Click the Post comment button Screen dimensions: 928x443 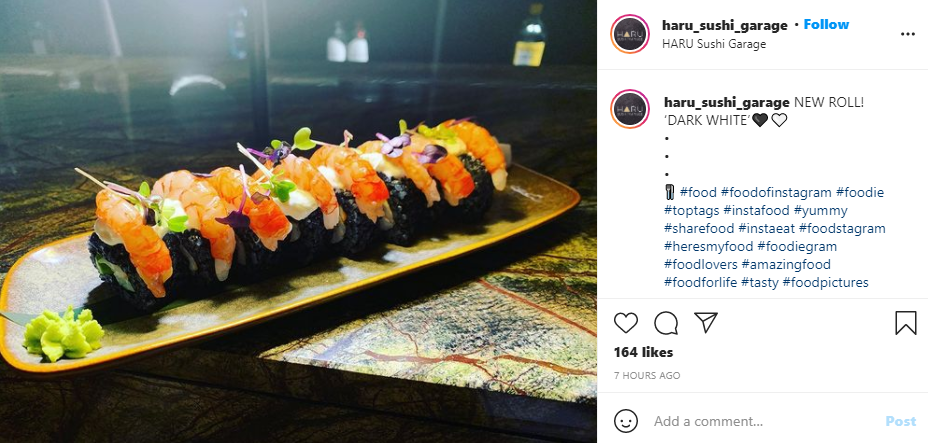pyautogui.click(x=900, y=421)
